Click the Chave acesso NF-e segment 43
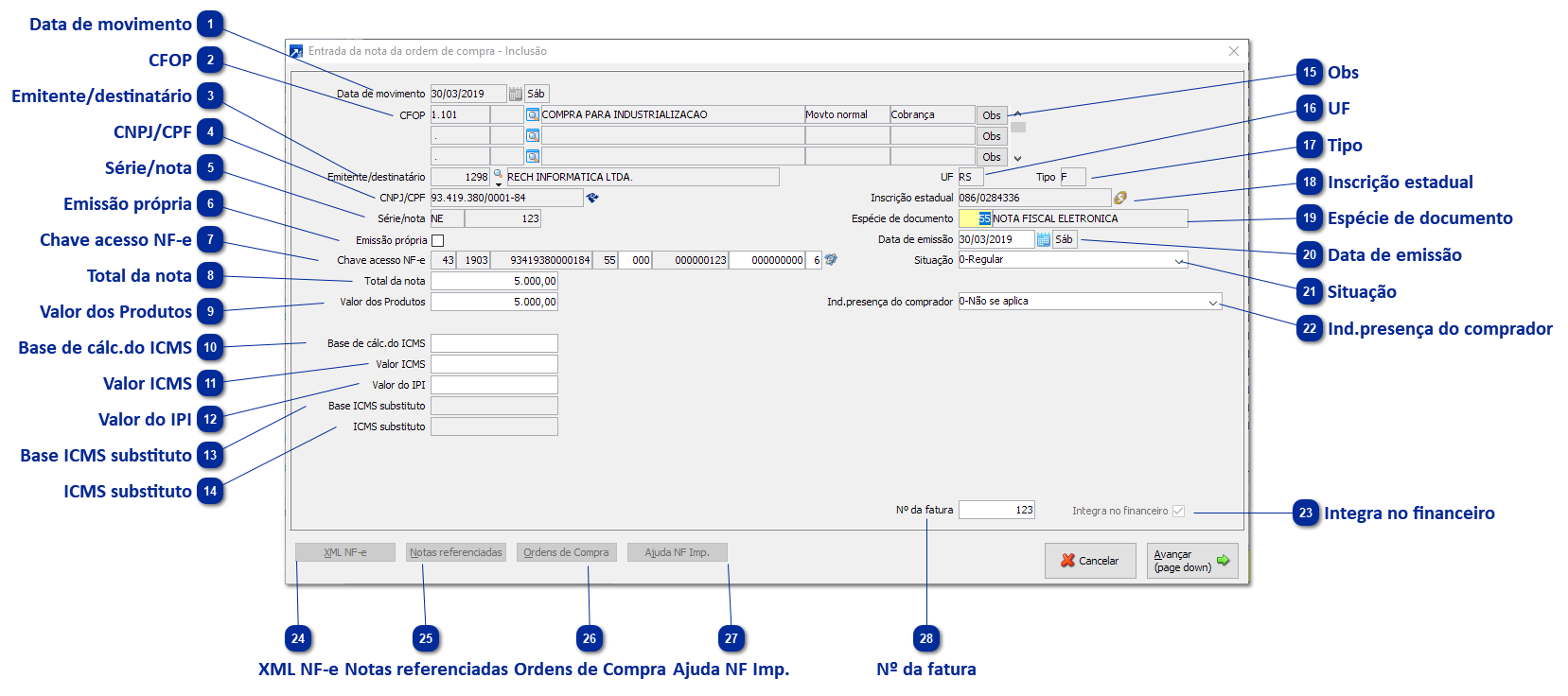This screenshot has height=696, width=1568. pos(444,260)
